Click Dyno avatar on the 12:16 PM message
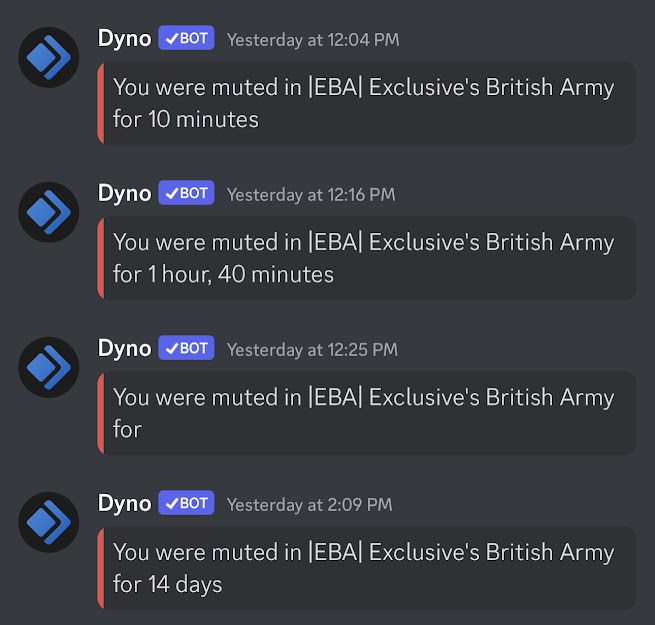The width and height of the screenshot is (655, 625). (x=48, y=212)
